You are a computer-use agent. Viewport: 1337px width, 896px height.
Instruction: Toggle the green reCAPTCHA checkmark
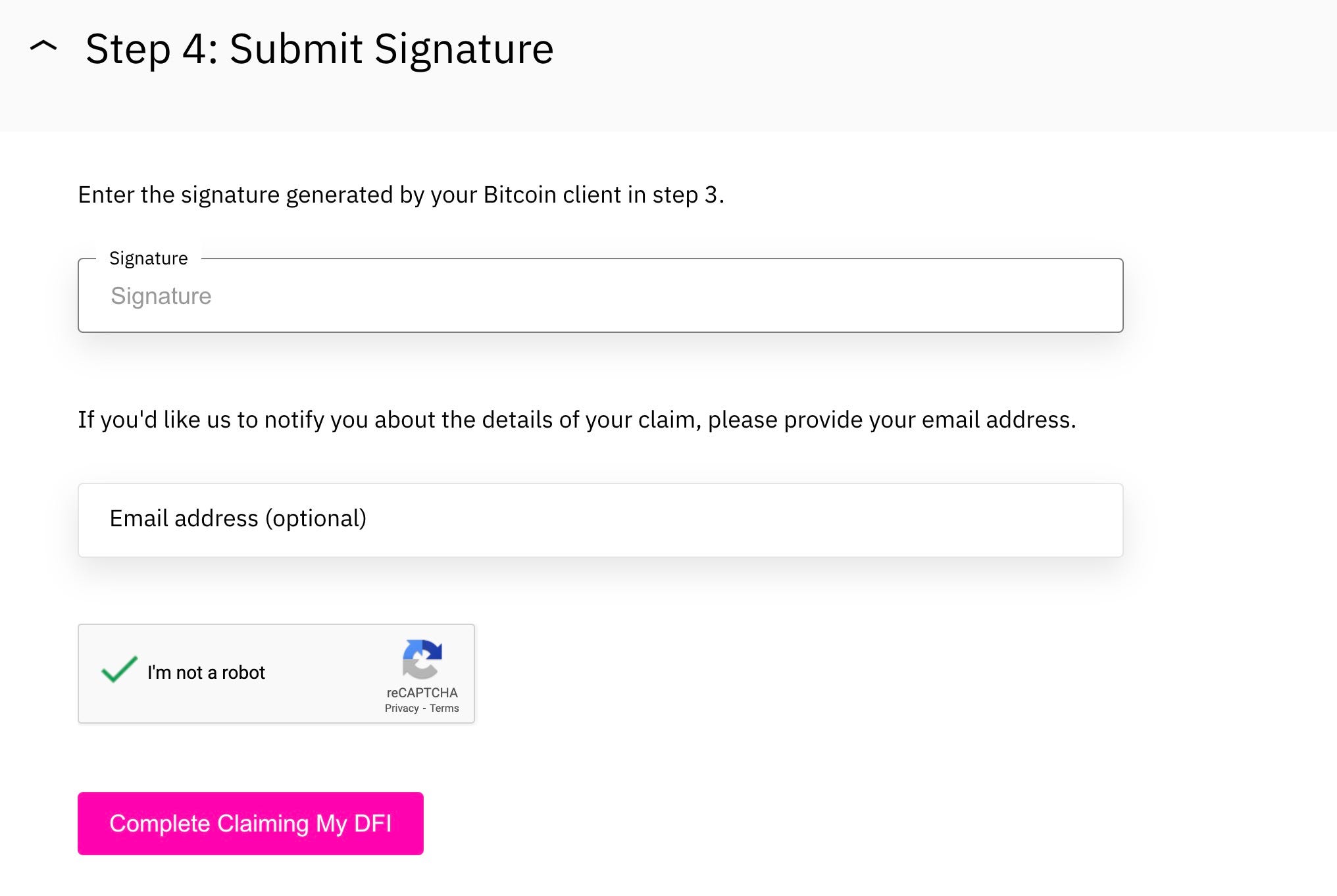119,670
